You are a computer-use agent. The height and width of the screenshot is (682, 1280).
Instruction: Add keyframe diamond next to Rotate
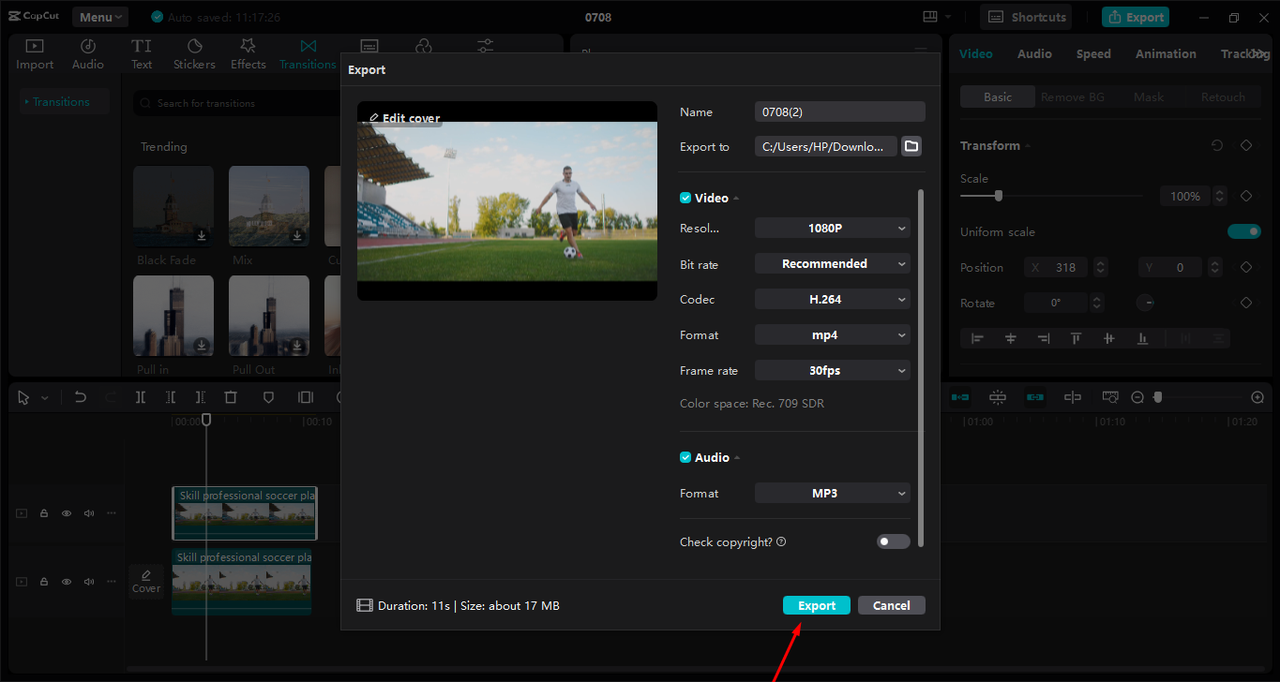point(1246,303)
